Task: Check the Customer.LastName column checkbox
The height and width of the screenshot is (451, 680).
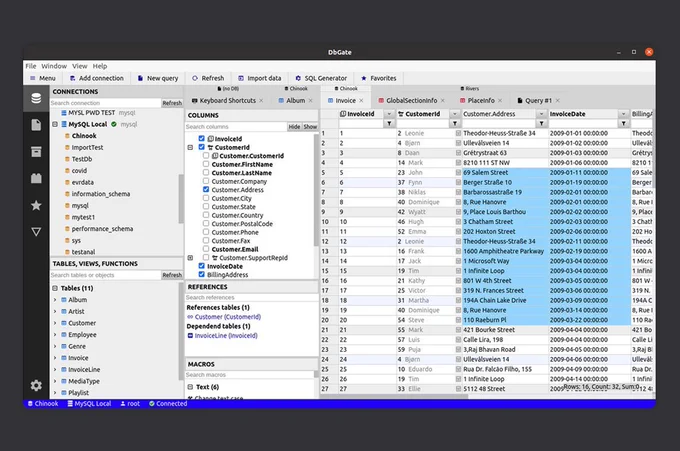Action: 206,172
